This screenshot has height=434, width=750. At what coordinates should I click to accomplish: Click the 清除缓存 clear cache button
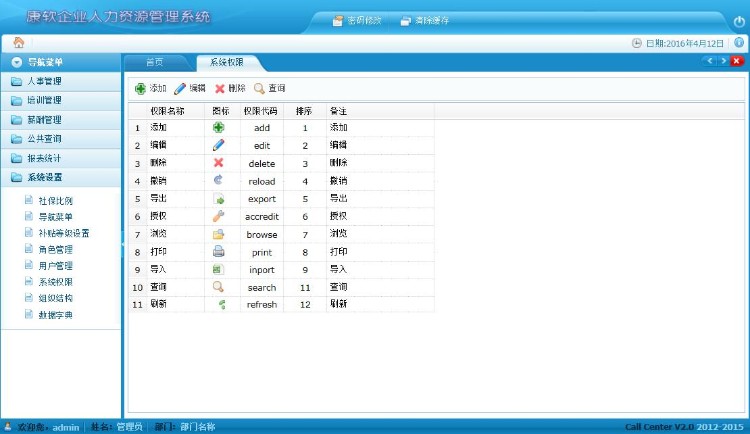click(425, 21)
